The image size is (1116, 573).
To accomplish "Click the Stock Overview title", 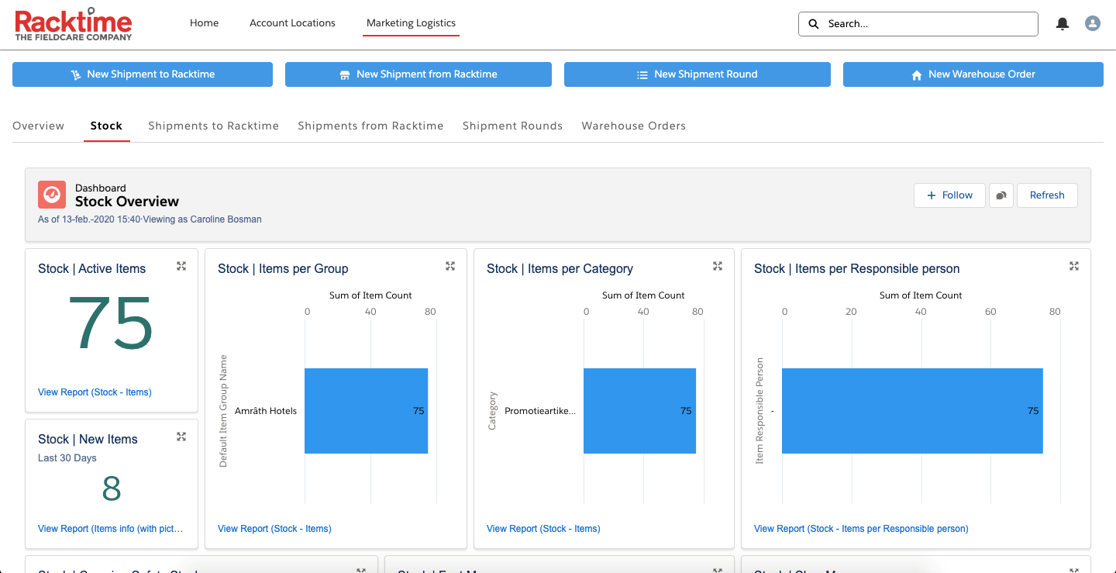I will point(127,202).
